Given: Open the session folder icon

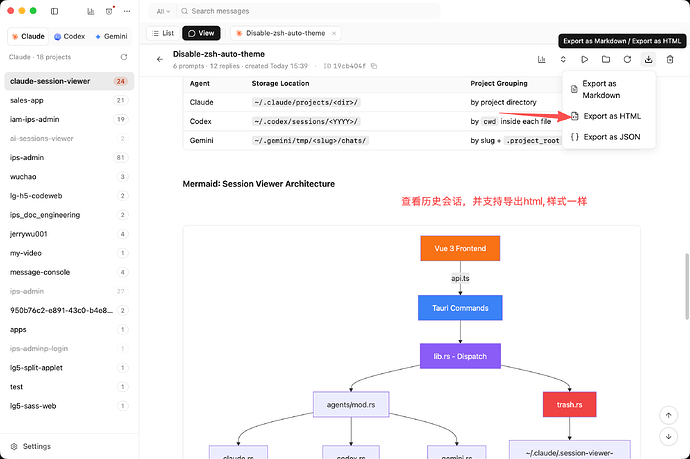Looking at the screenshot, I should point(606,59).
